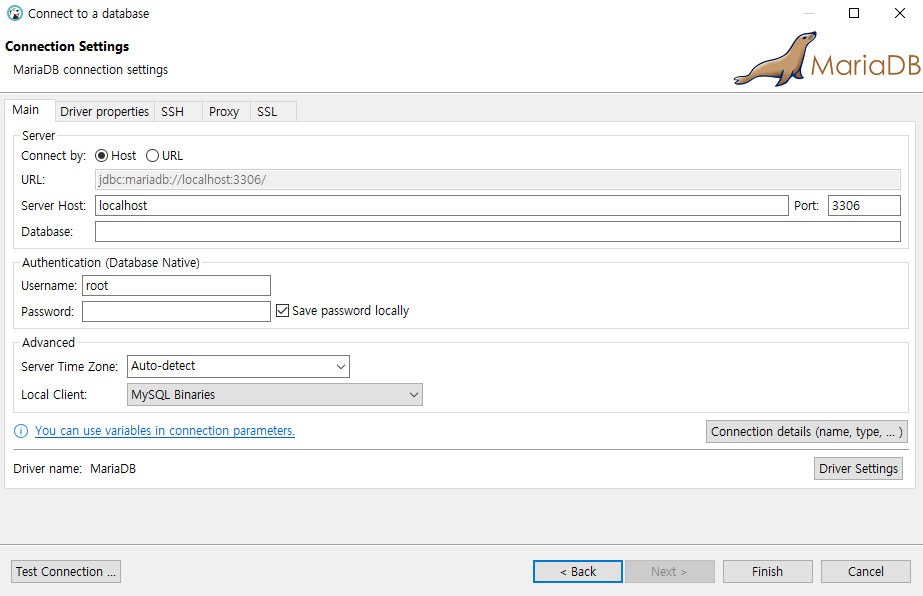
Task: Follow the variables in connection parameters link
Action: pos(165,431)
